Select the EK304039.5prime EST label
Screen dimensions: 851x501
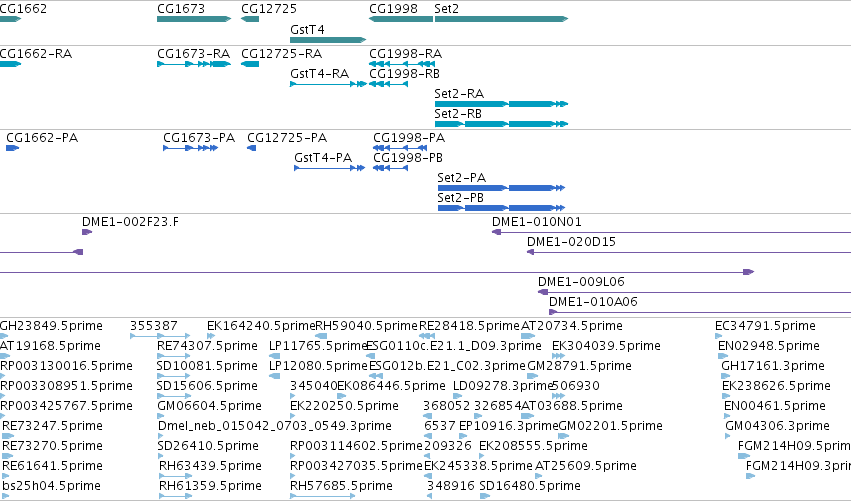[x=606, y=346]
